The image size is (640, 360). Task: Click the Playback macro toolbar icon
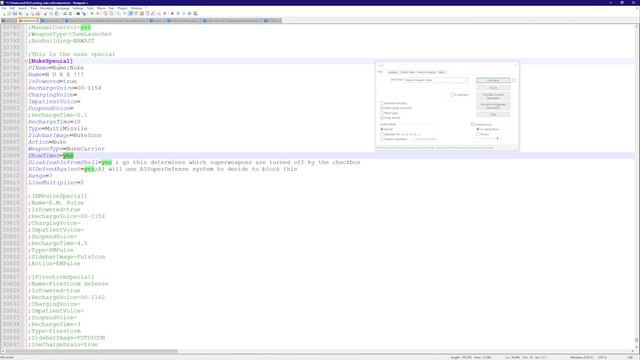(184, 13)
